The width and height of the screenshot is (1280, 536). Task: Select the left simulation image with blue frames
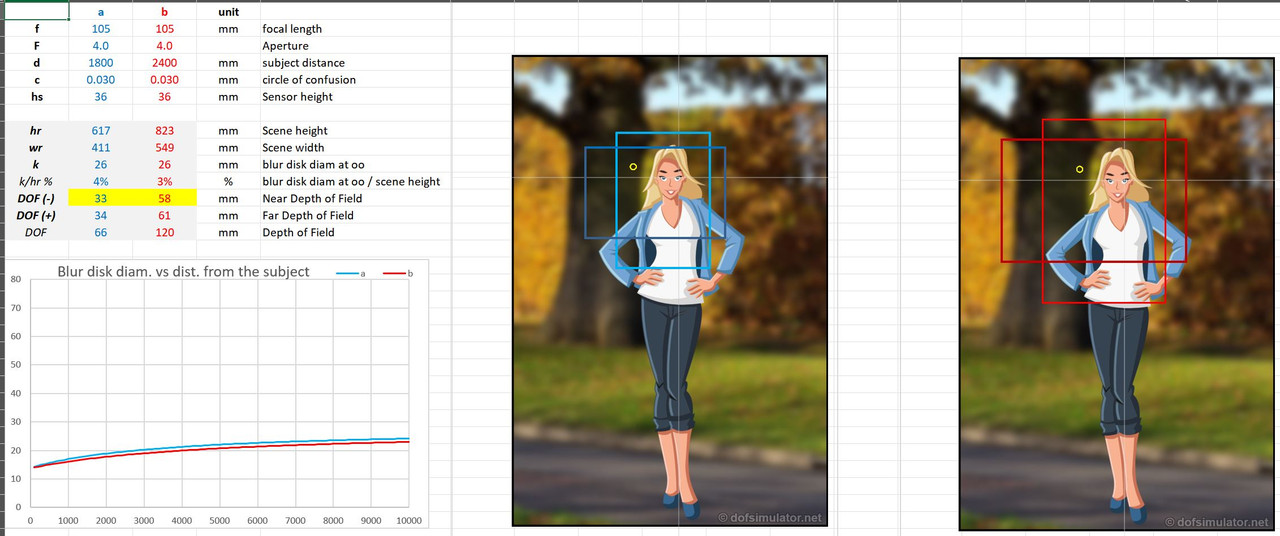point(670,291)
